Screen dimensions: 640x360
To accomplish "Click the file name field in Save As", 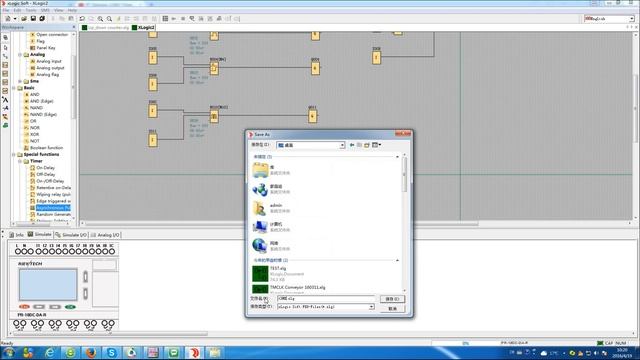I will 325,299.
